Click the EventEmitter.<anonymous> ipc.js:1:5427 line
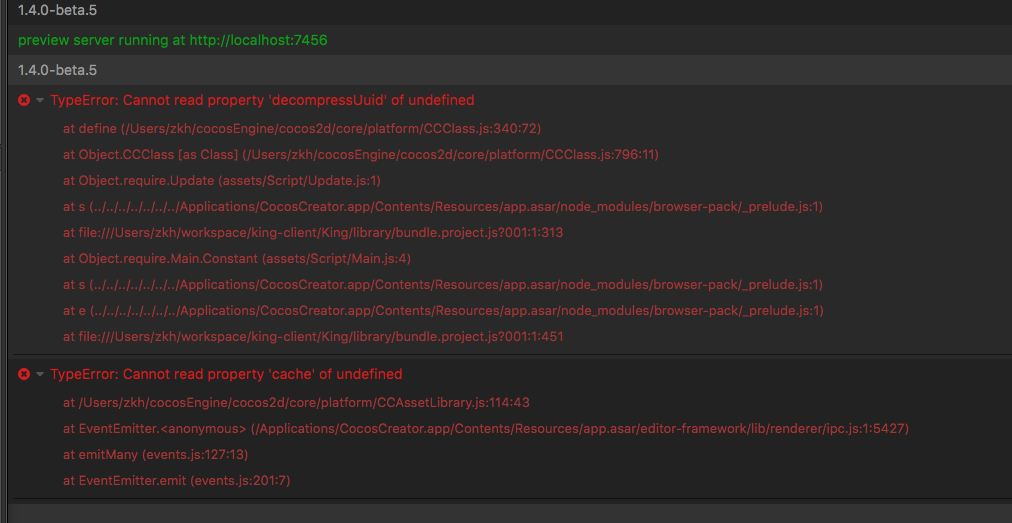Screen dimensions: 1012x523 [485, 428]
